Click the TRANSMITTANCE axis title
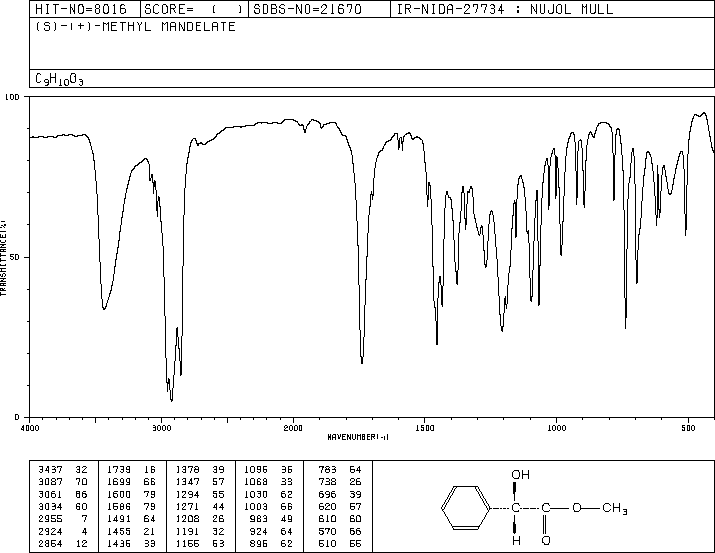Image resolution: width=715 pixels, height=553 pixels. pos(3,258)
